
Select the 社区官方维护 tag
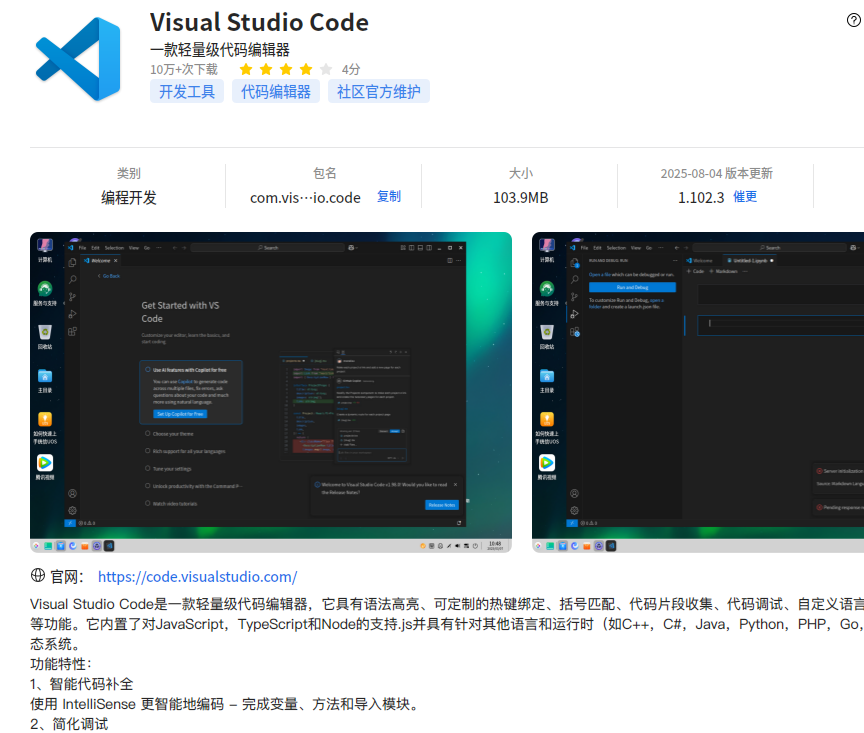pos(379,91)
